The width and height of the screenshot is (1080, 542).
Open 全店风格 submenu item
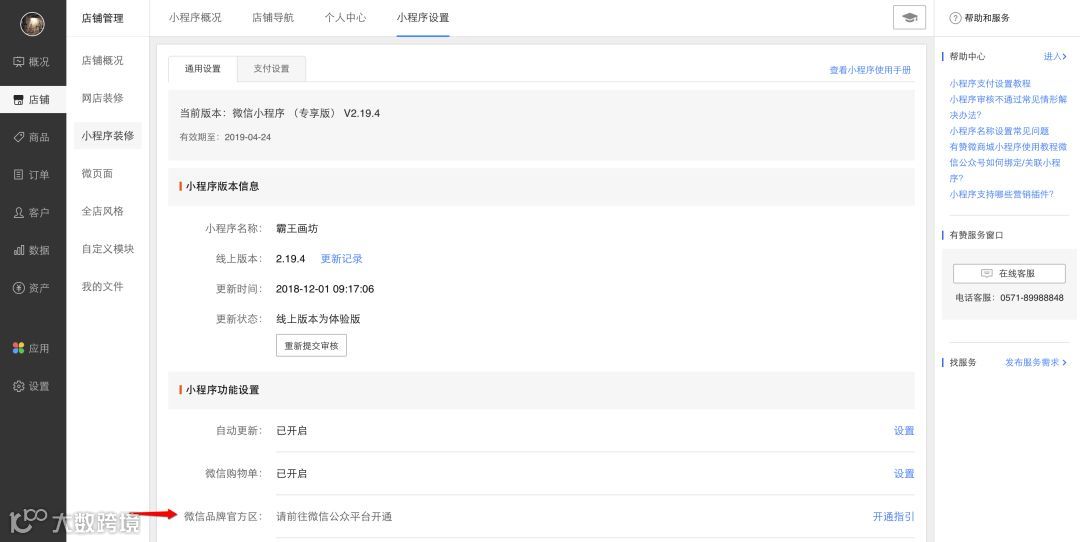(103, 211)
